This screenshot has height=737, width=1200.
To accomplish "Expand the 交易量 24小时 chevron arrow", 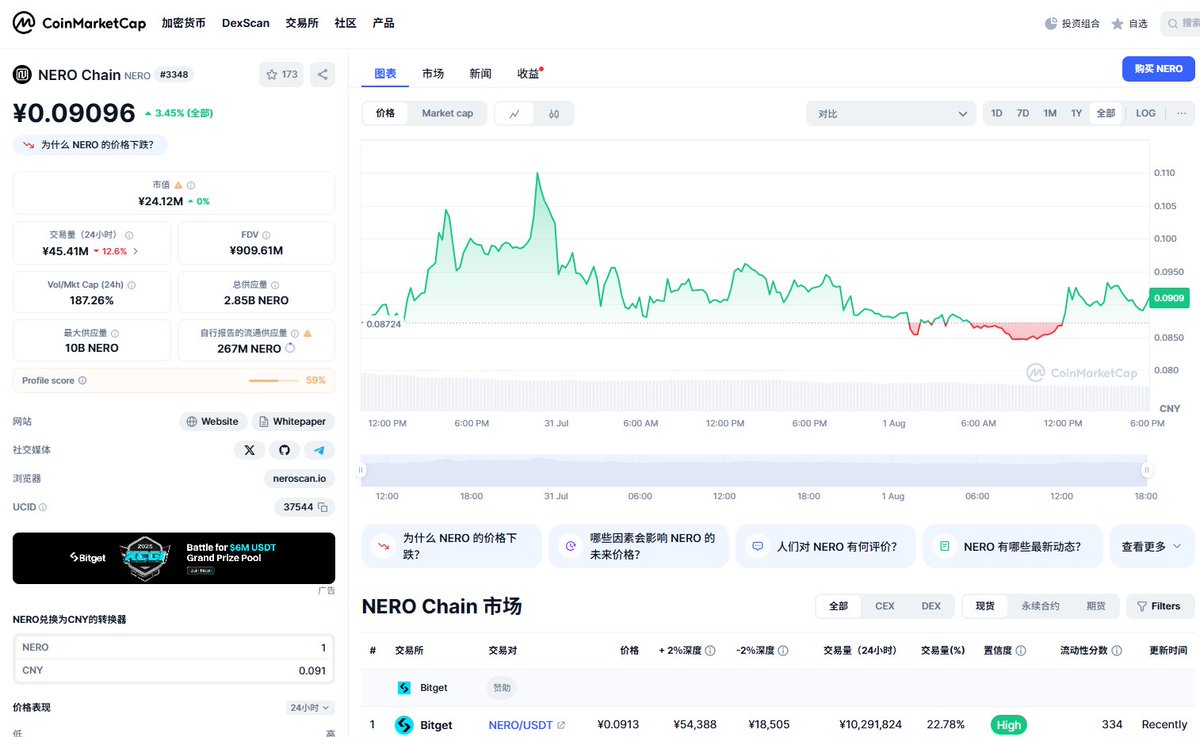I will coord(135,251).
